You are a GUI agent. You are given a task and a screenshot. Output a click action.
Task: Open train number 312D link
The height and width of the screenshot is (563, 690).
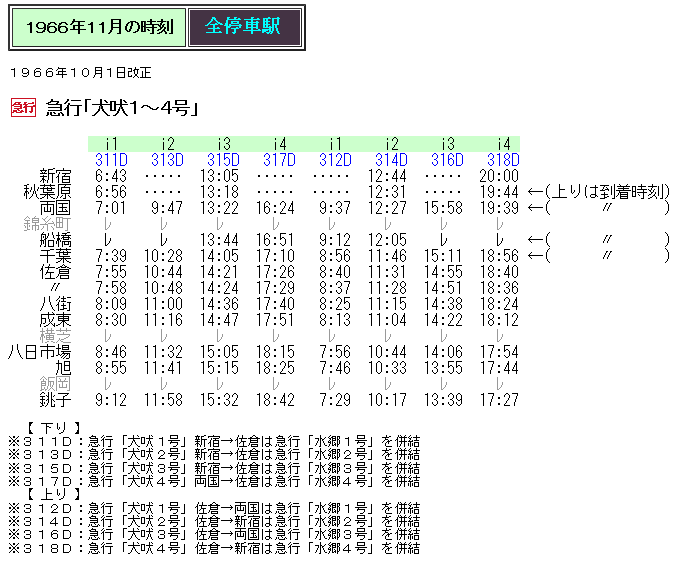click(335, 160)
